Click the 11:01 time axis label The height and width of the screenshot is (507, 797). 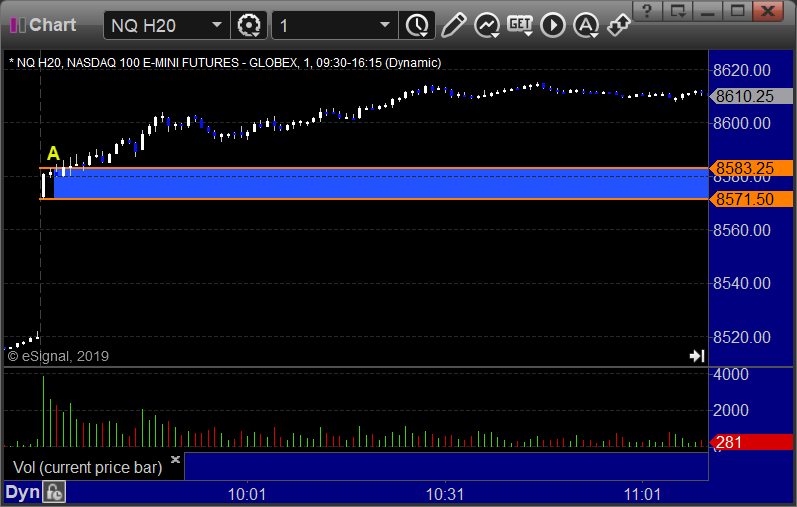642,494
